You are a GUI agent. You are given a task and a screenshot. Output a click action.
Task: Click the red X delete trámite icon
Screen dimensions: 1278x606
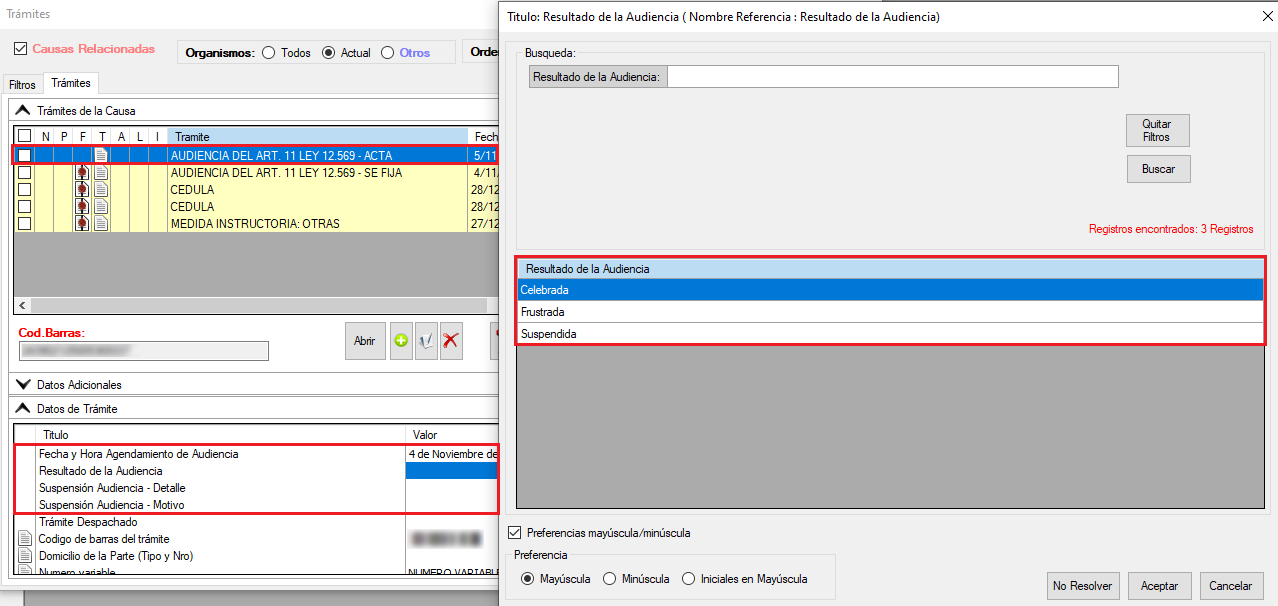(x=451, y=341)
